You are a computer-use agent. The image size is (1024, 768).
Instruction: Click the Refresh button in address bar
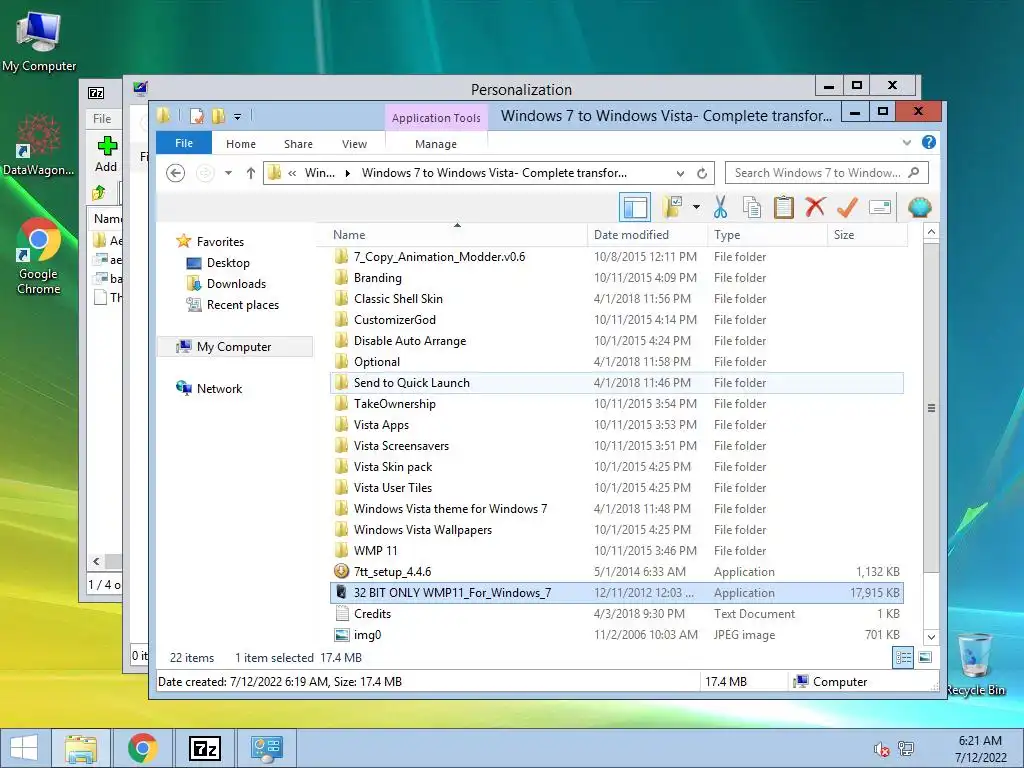click(702, 173)
